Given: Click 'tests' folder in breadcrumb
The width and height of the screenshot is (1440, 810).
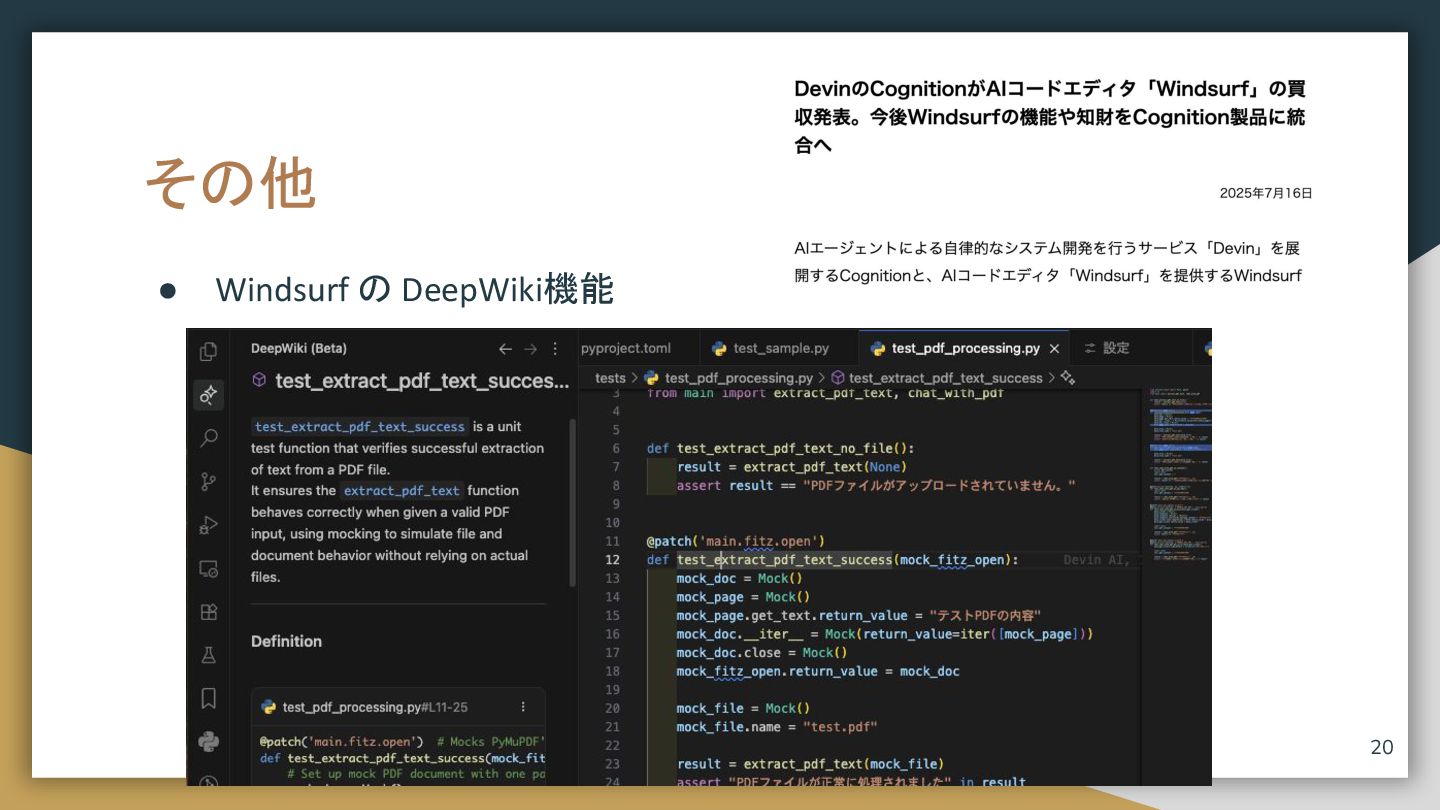Looking at the screenshot, I should (610, 378).
